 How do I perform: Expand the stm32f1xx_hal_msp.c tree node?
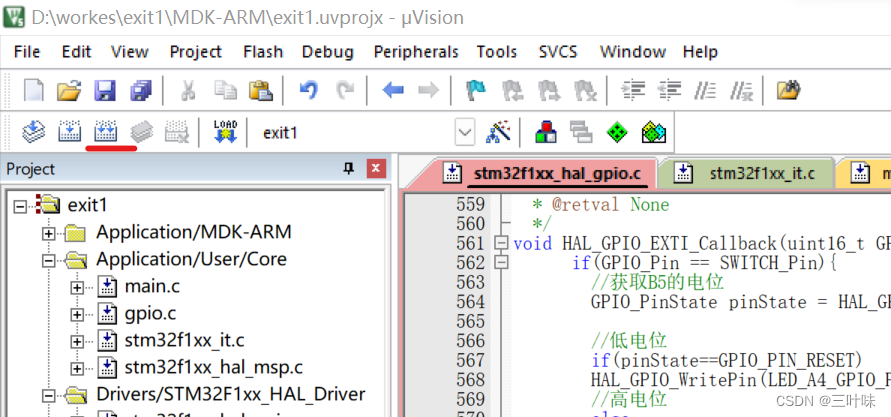tap(77, 368)
